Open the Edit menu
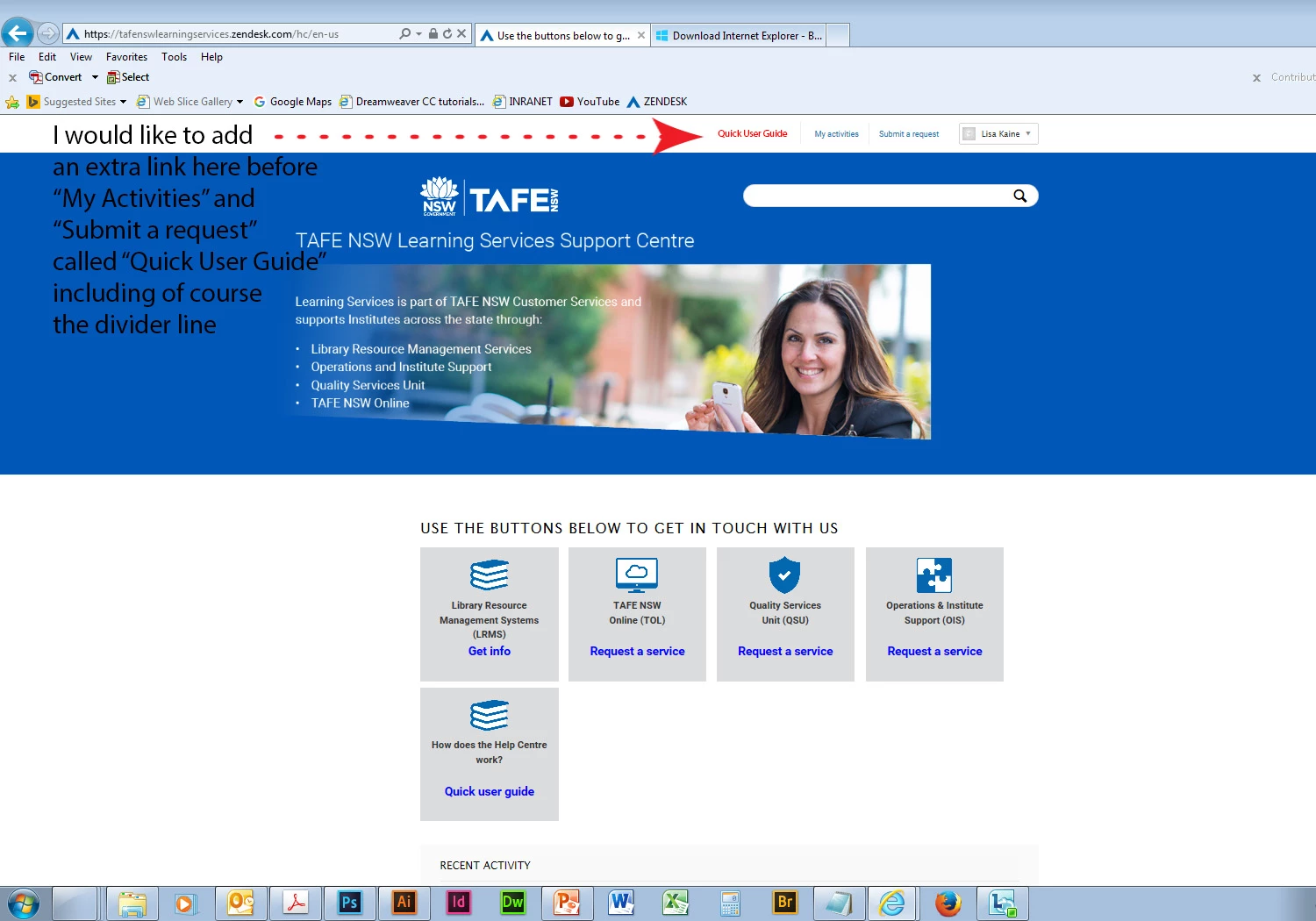The image size is (1316, 921). (x=47, y=57)
